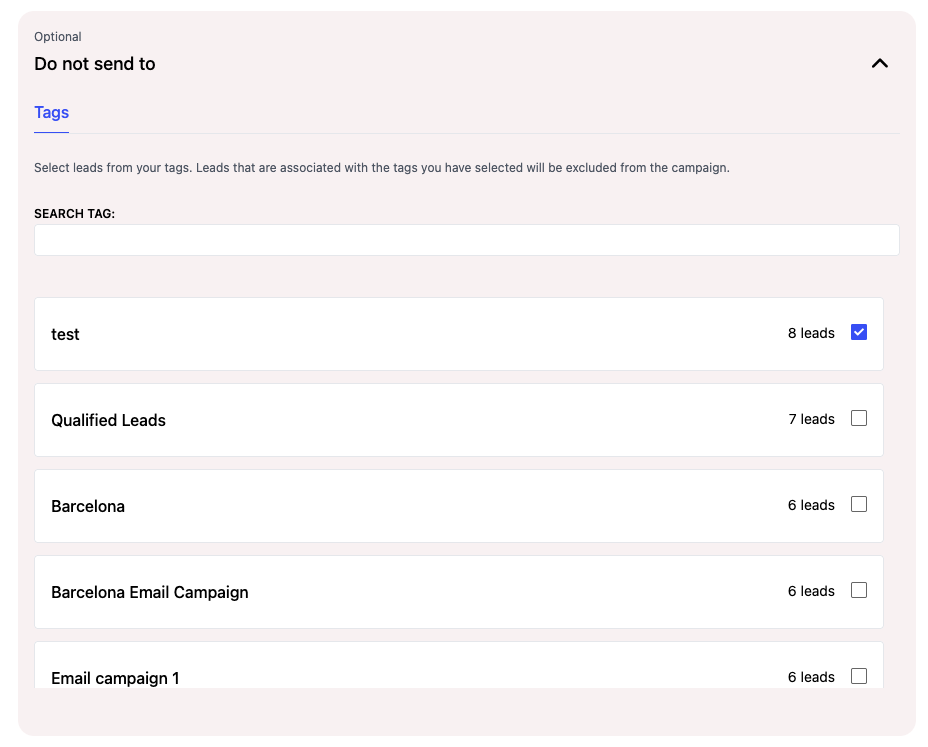Enable the Barcelona Email Campaign checkbox
Image resolution: width=928 pixels, height=747 pixels.
click(x=859, y=590)
